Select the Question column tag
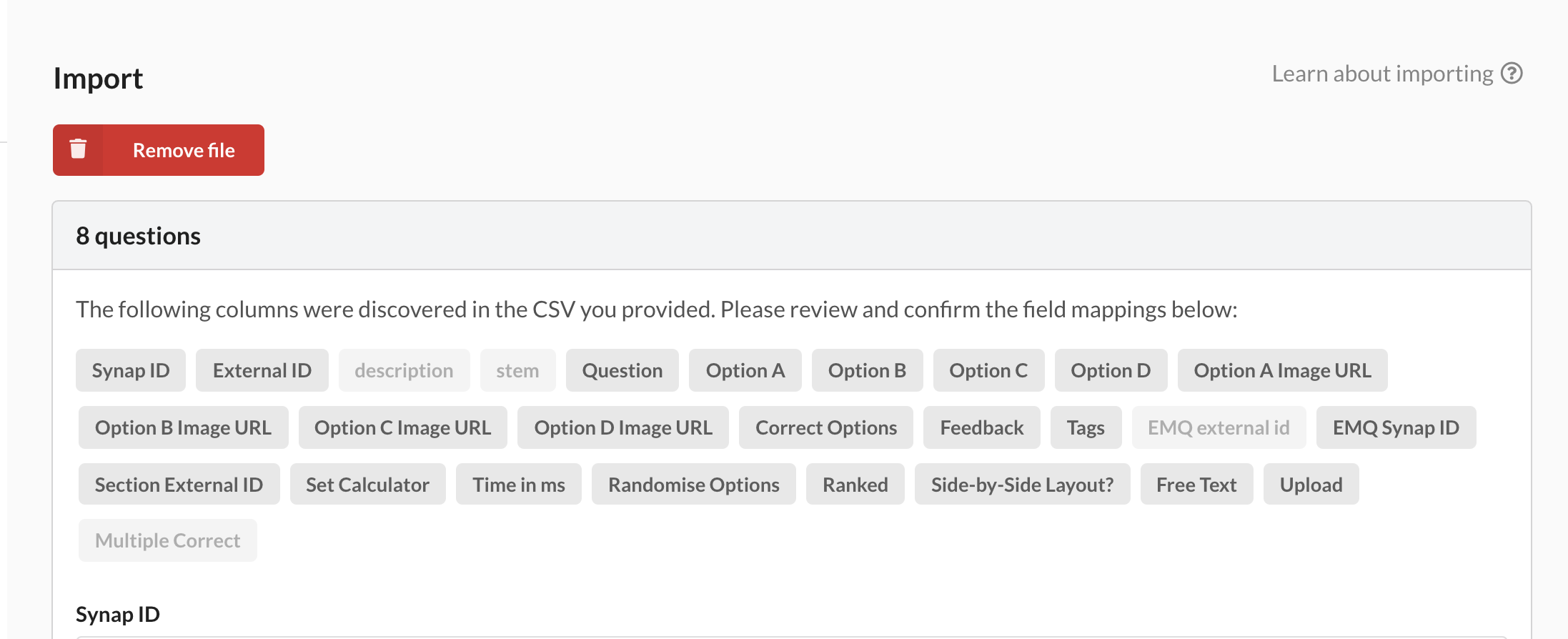 (622, 370)
